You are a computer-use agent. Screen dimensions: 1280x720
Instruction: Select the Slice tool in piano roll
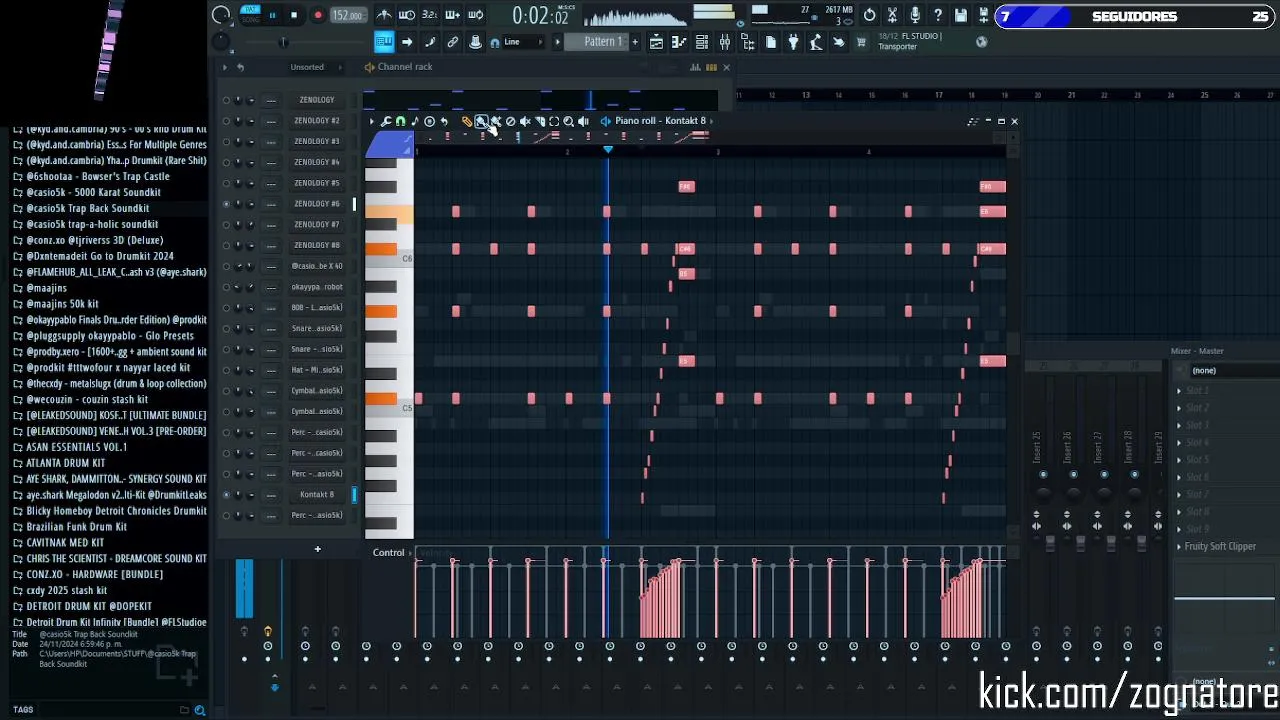tap(539, 121)
